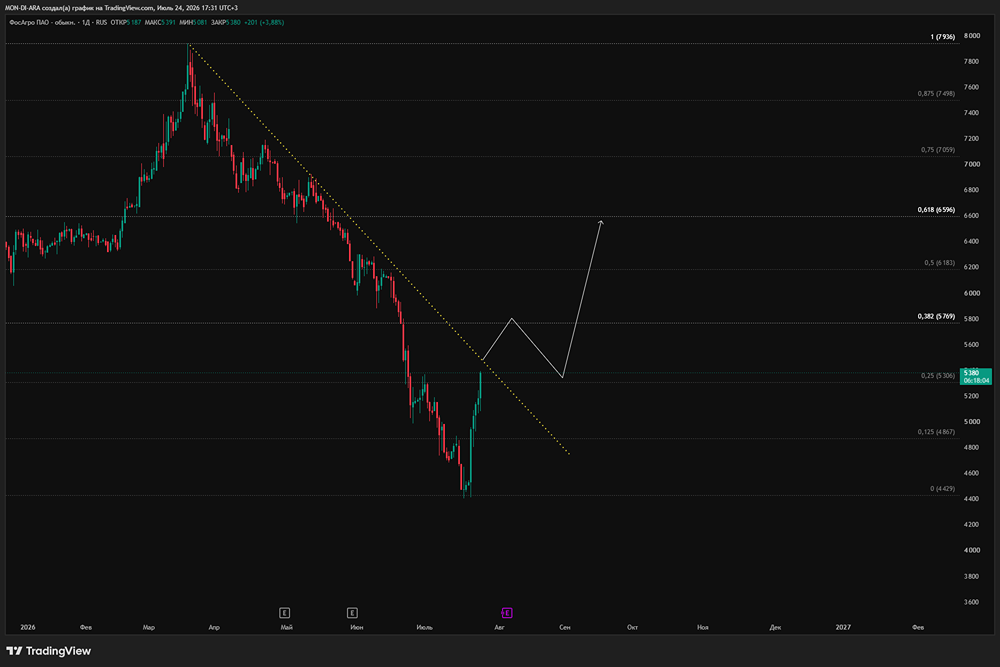Image resolution: width=1000 pixels, height=667 pixels.
Task: Click the TradingView logo at bottom left
Action: pos(48,651)
